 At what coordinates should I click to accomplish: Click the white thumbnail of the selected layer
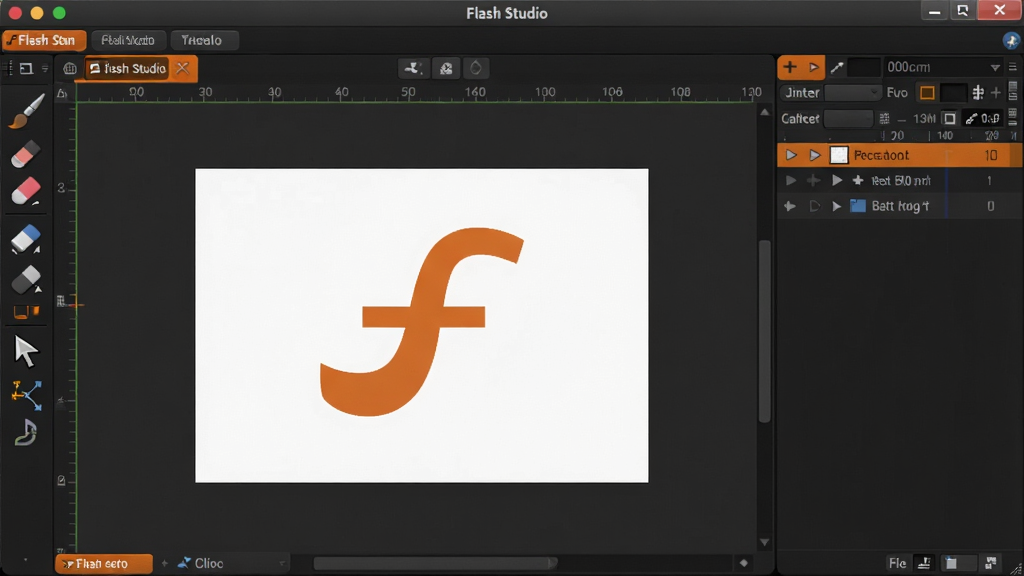tap(839, 155)
